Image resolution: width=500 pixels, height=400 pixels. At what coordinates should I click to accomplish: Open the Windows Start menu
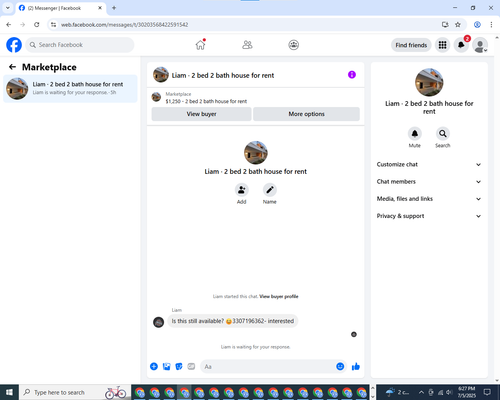pyautogui.click(x=9, y=392)
